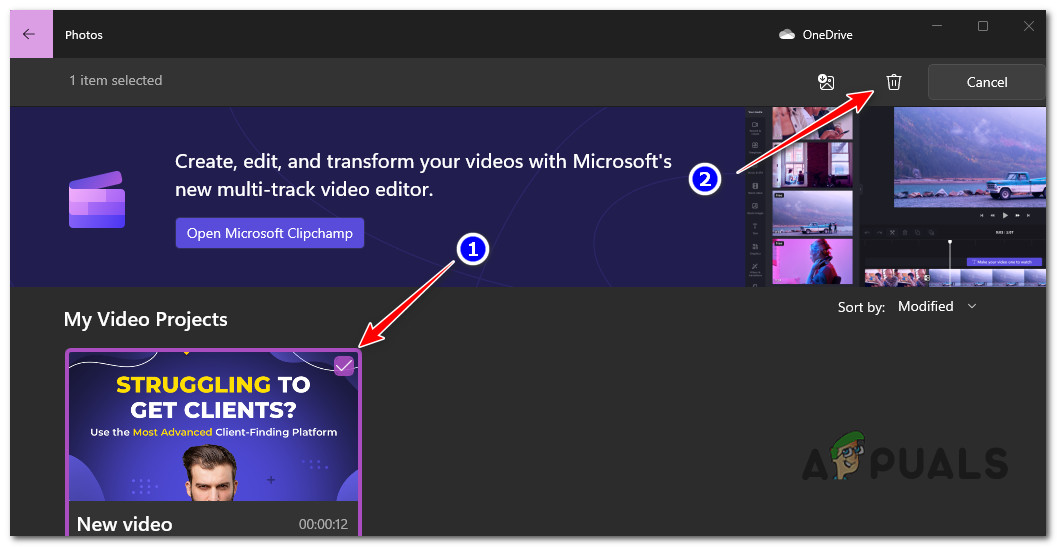
Task: Click the Photos app title
Action: click(x=84, y=35)
